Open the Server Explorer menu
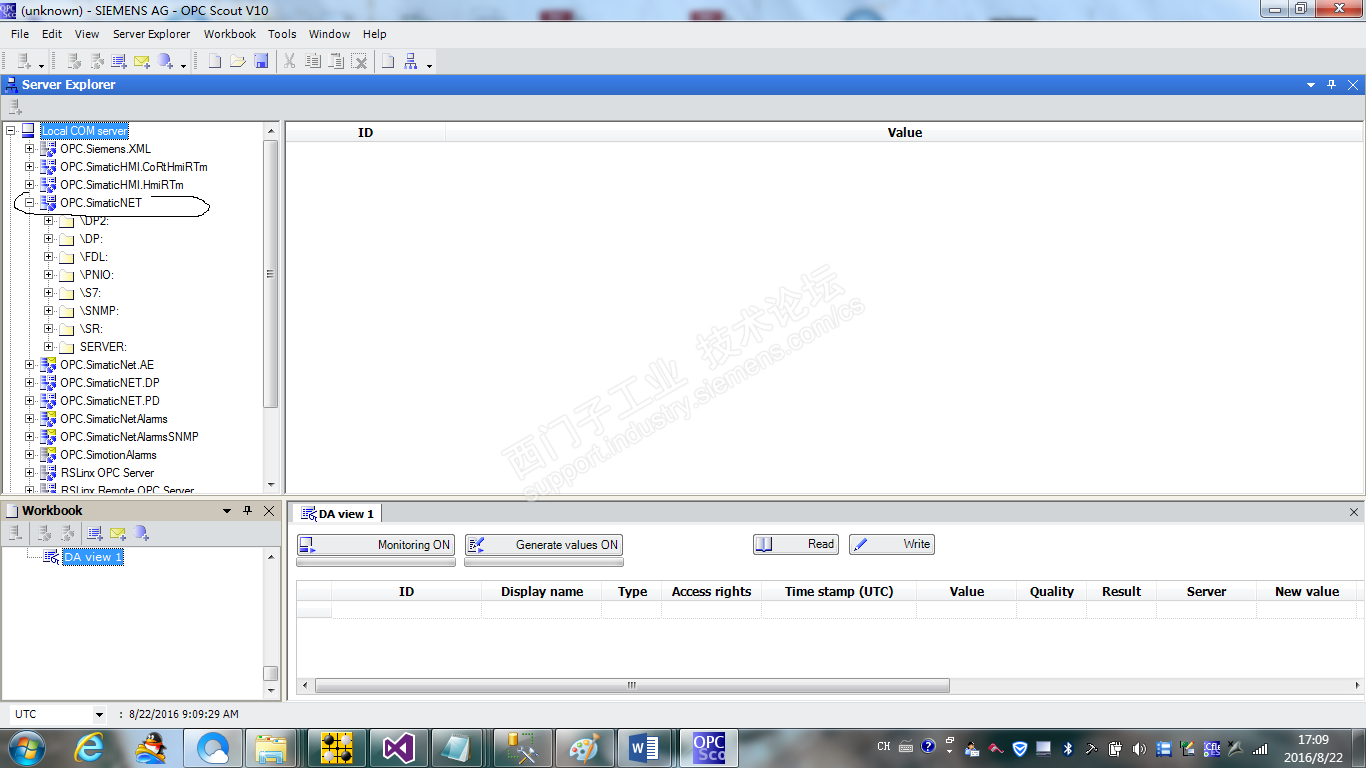This screenshot has height=768, width=1366. [151, 34]
